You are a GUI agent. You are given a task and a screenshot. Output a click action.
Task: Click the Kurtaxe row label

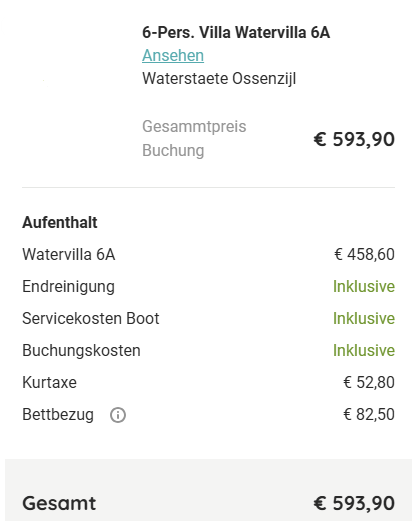49,382
